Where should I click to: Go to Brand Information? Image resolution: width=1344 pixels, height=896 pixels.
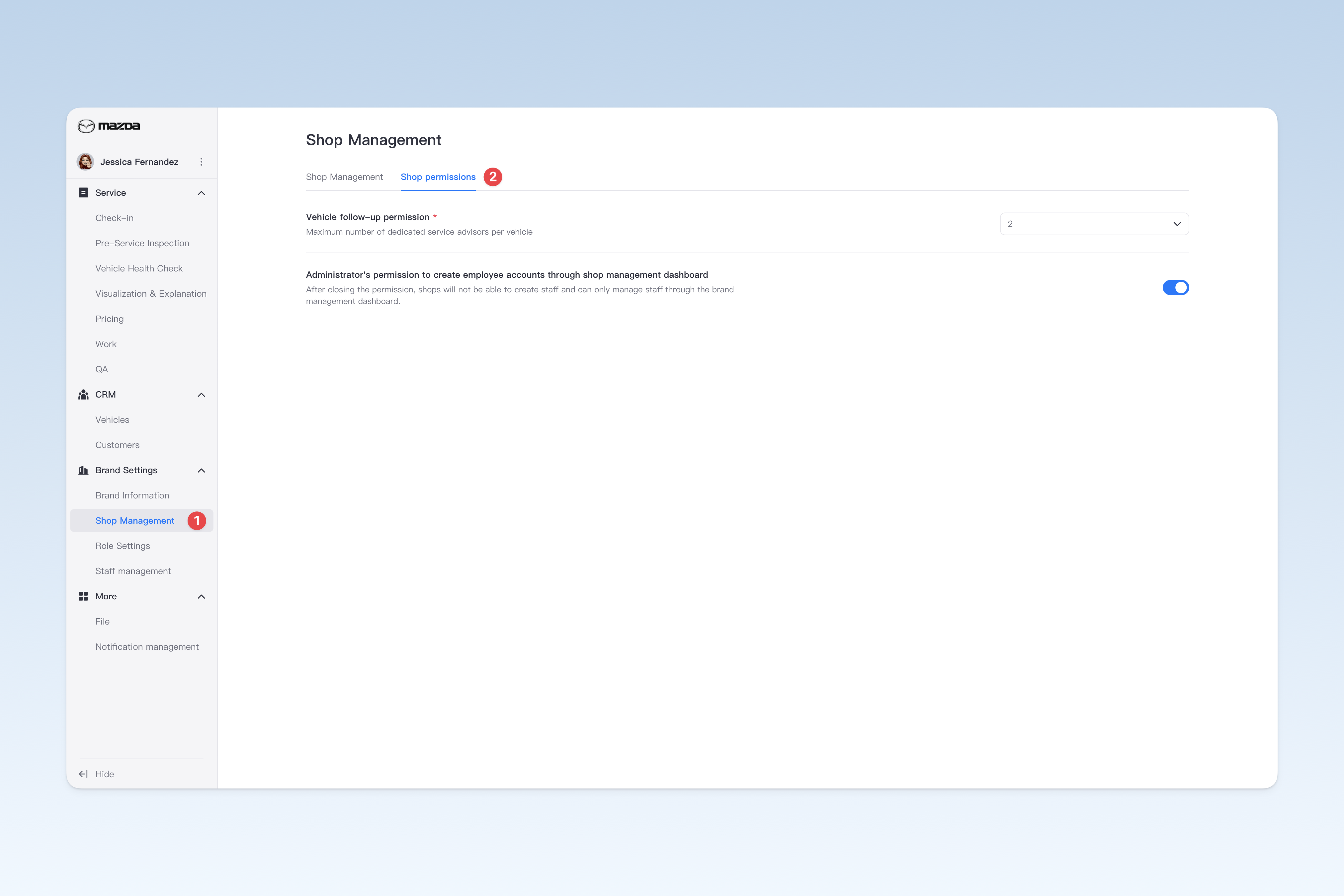[x=132, y=495]
